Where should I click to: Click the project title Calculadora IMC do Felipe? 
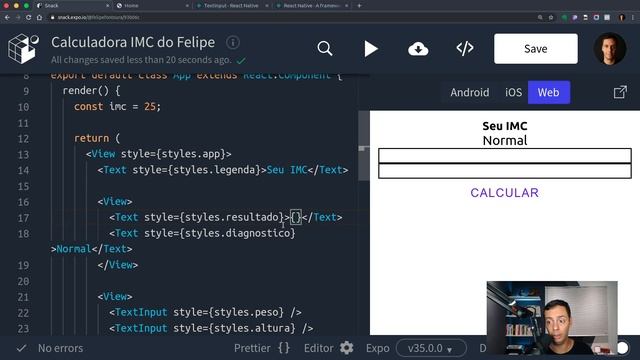(x=133, y=42)
